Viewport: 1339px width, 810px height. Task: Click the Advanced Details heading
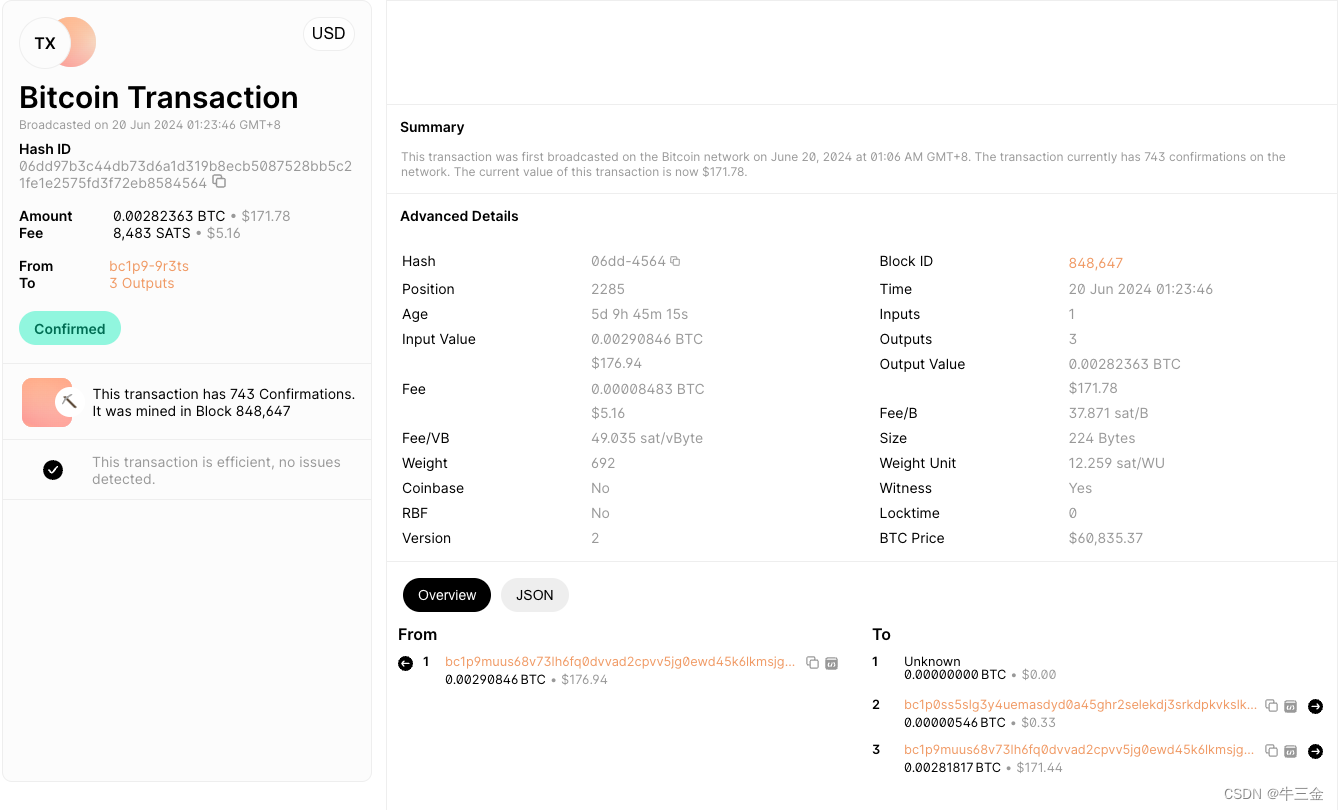[x=459, y=216]
